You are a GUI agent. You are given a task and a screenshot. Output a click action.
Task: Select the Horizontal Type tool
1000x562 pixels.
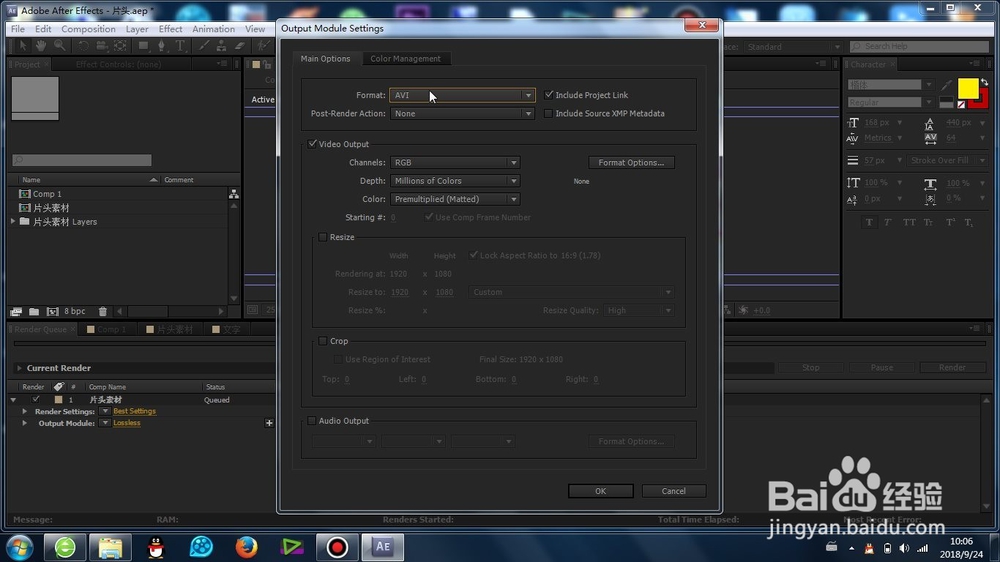tap(180, 45)
